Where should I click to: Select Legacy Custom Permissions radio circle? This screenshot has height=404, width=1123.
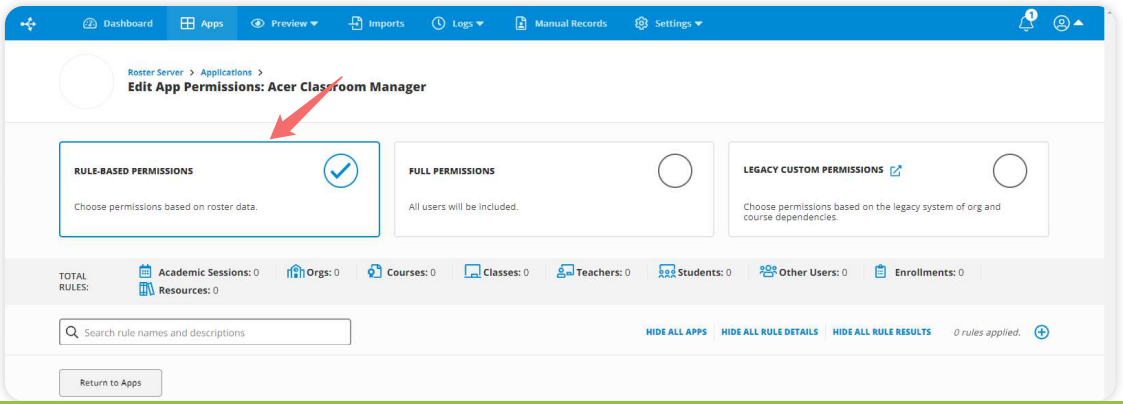coord(1010,171)
